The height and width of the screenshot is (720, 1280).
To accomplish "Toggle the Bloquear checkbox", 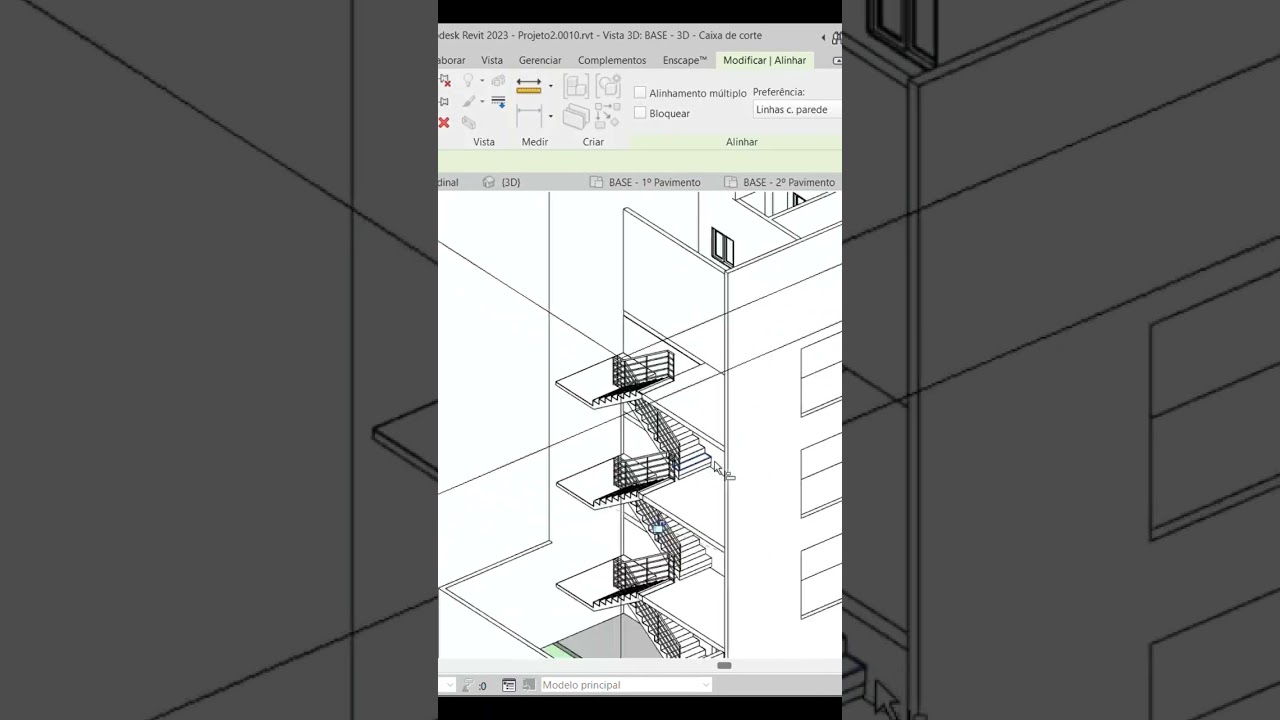I will tap(640, 113).
